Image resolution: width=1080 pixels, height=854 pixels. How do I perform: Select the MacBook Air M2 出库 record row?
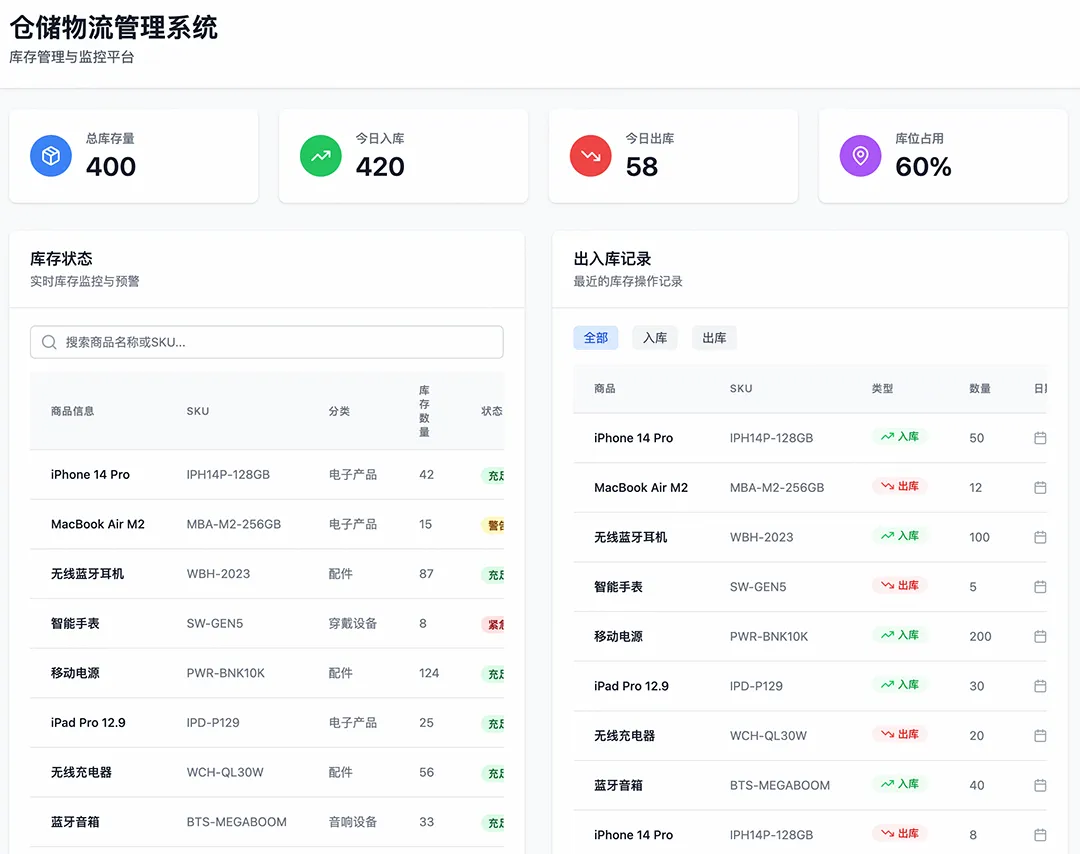point(800,487)
